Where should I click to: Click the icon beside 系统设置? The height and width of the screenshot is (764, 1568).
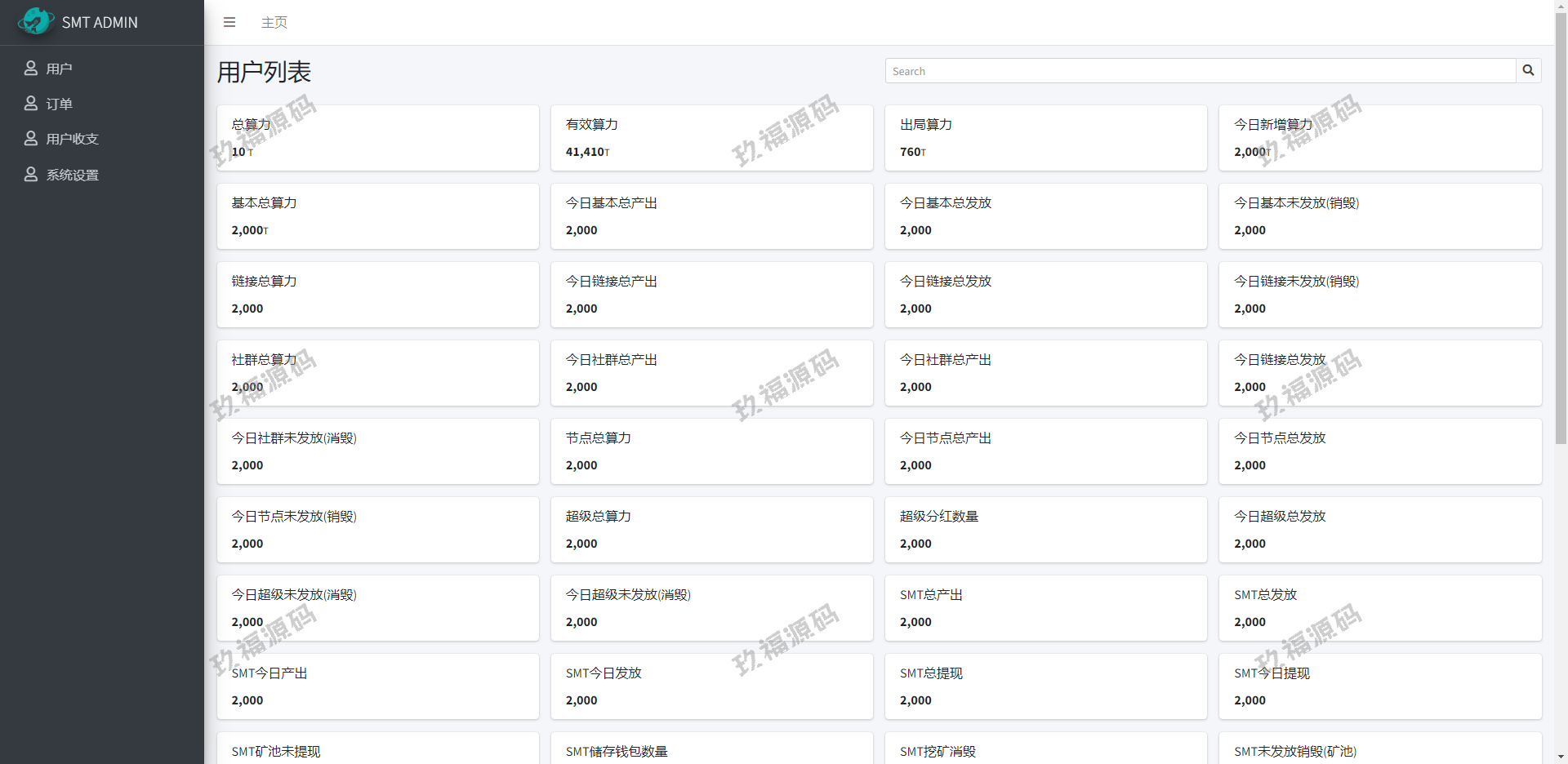tap(31, 175)
